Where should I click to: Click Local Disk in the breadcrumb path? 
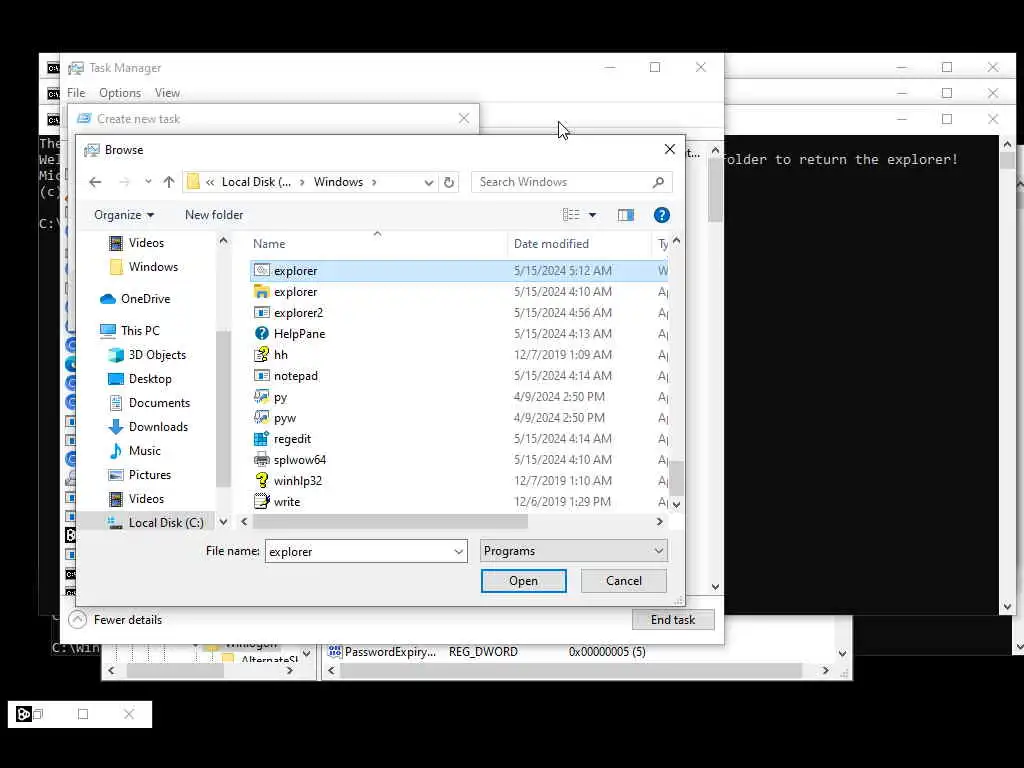[x=256, y=182]
